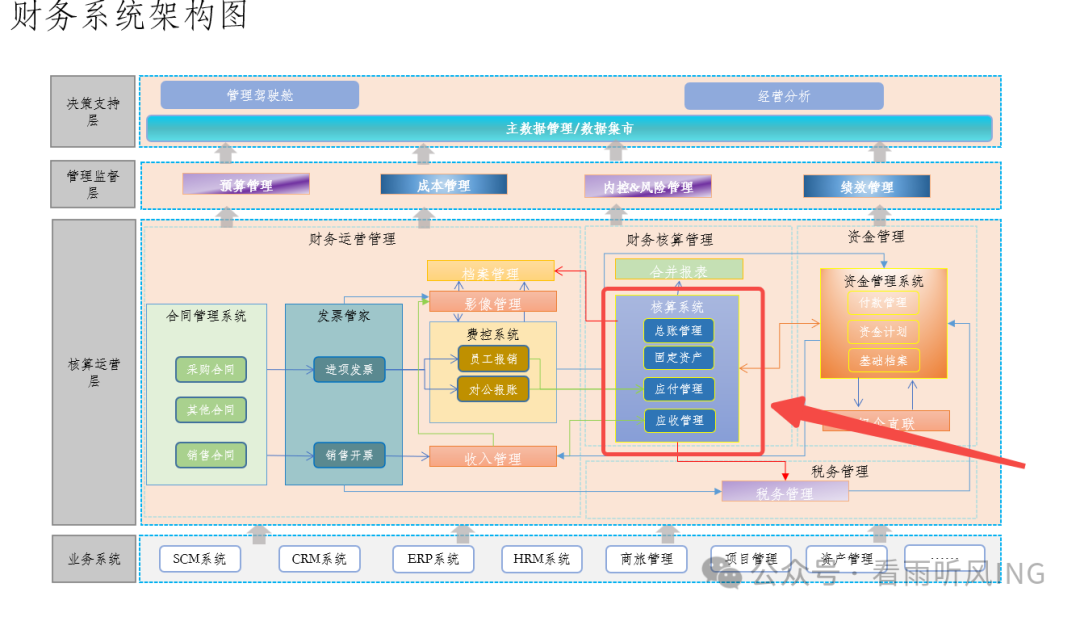Image resolution: width=1080 pixels, height=617 pixels.
Task: Click the 员工报销 box
Action: coord(492,358)
